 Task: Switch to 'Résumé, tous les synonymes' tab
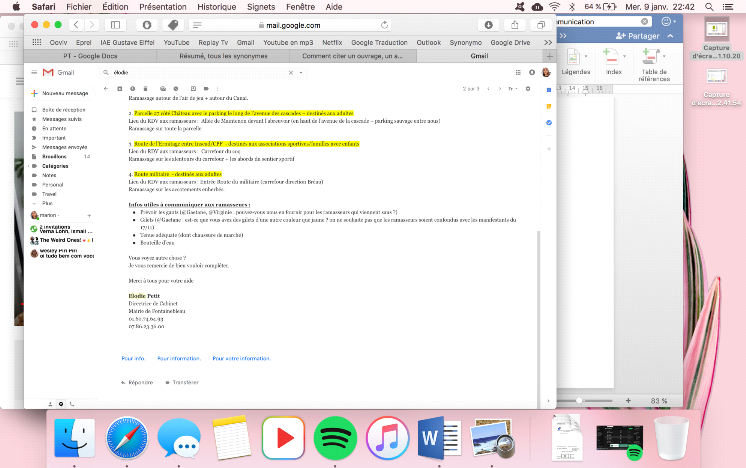click(x=223, y=56)
